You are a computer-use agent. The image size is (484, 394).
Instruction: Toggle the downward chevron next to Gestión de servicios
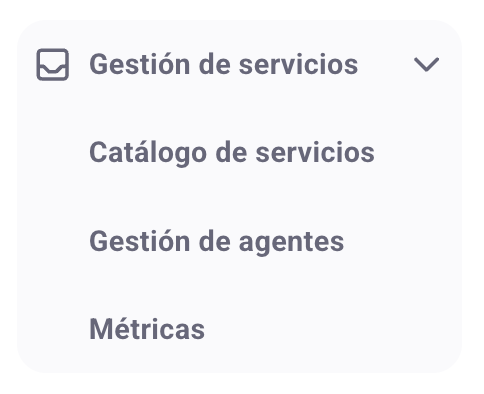click(426, 65)
